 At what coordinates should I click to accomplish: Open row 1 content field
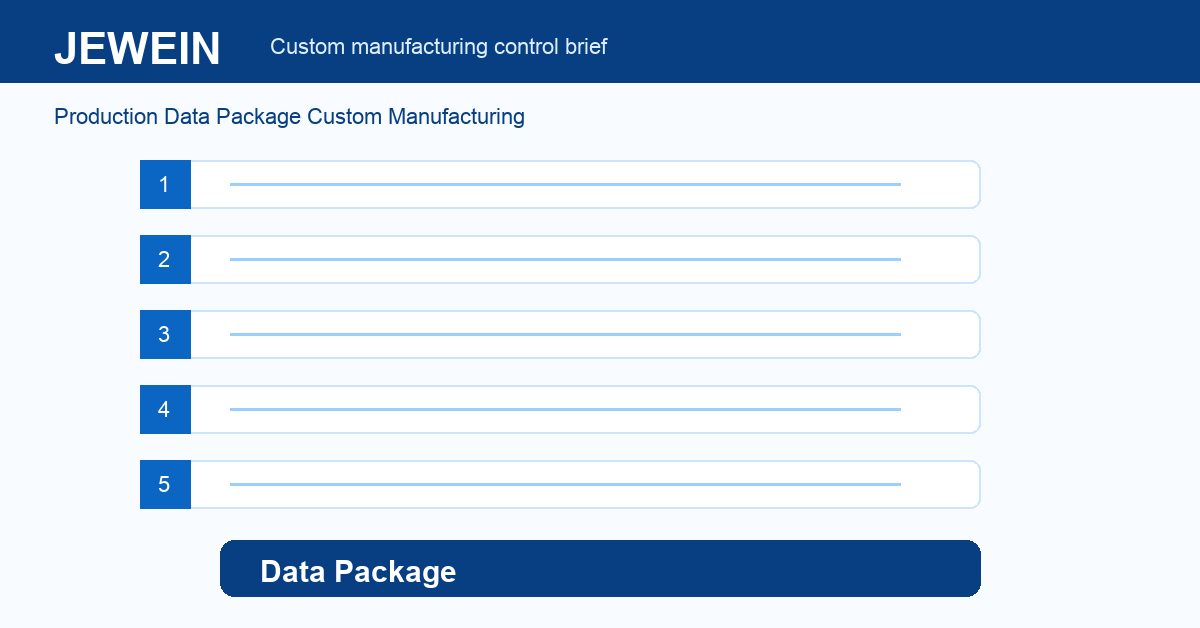pyautogui.click(x=585, y=185)
